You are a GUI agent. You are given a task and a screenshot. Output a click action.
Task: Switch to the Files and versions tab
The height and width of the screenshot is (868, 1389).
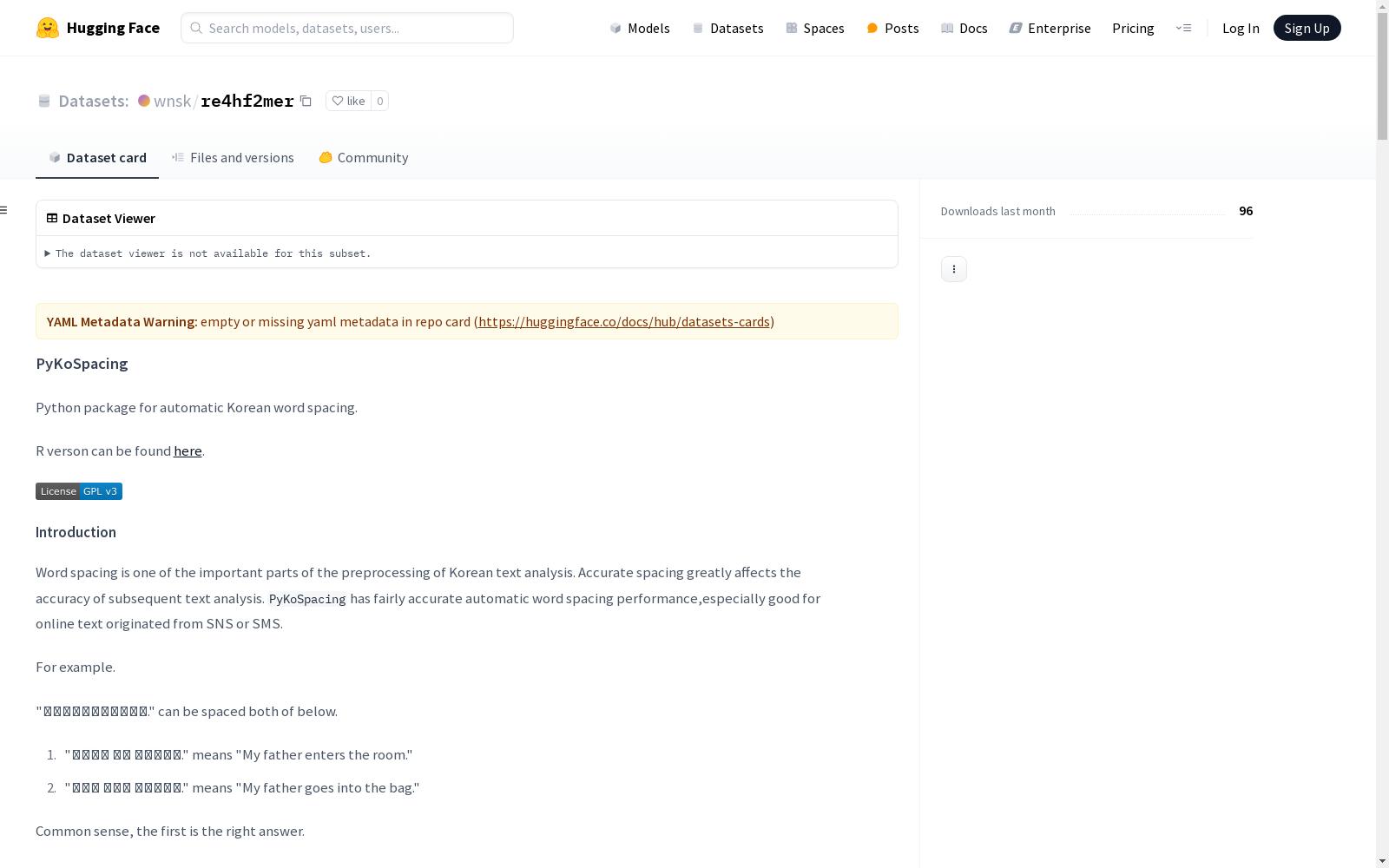tap(233, 157)
